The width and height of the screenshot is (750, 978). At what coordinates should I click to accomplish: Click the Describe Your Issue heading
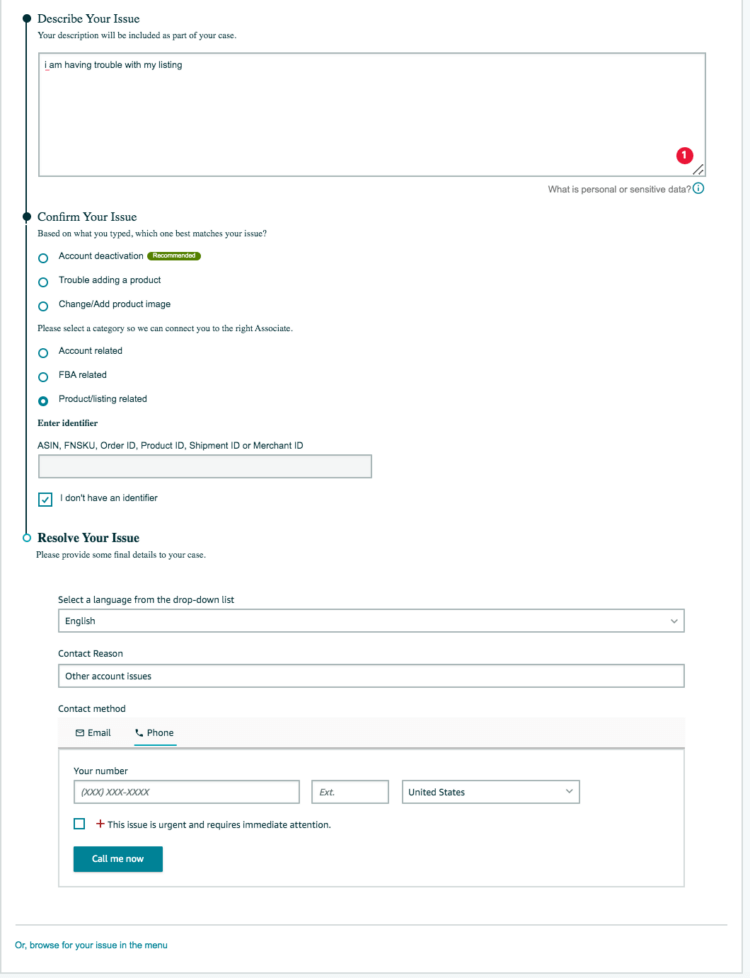89,19
